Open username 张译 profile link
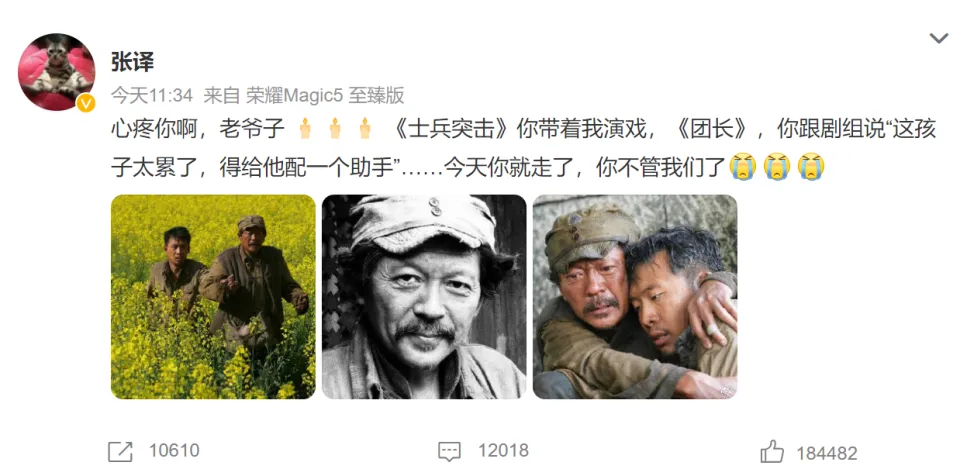Image resolution: width=960 pixels, height=476 pixels. (x=132, y=61)
